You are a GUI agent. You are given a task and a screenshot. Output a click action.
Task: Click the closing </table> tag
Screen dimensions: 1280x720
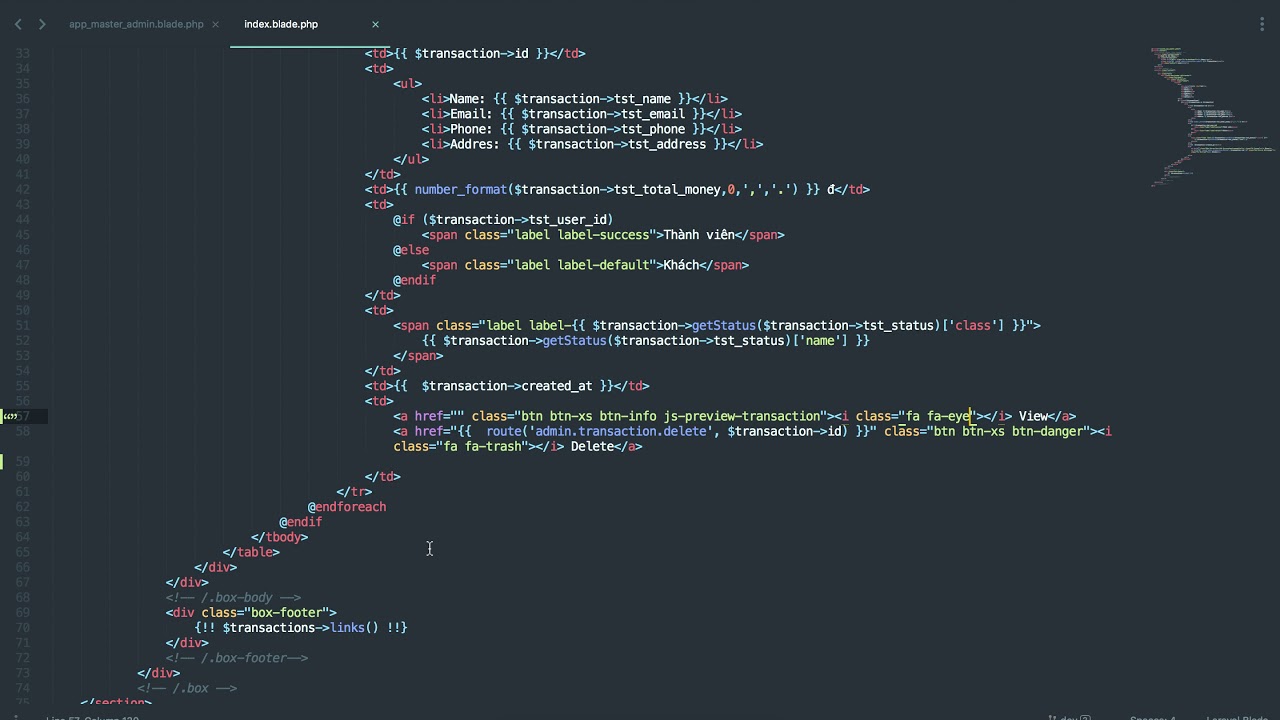click(251, 552)
